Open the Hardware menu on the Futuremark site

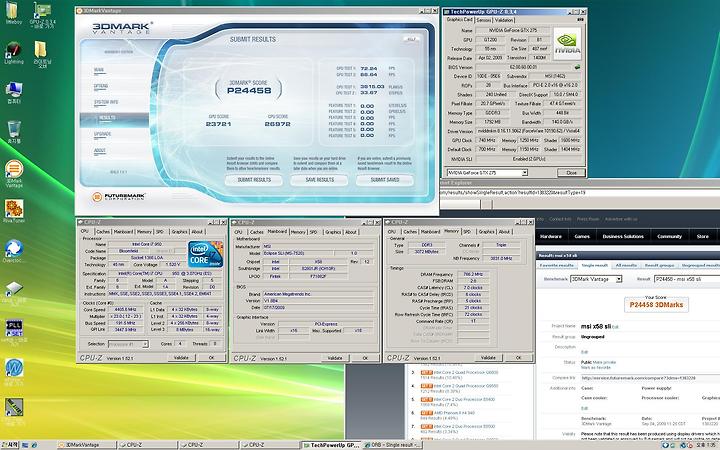pyautogui.click(x=551, y=236)
